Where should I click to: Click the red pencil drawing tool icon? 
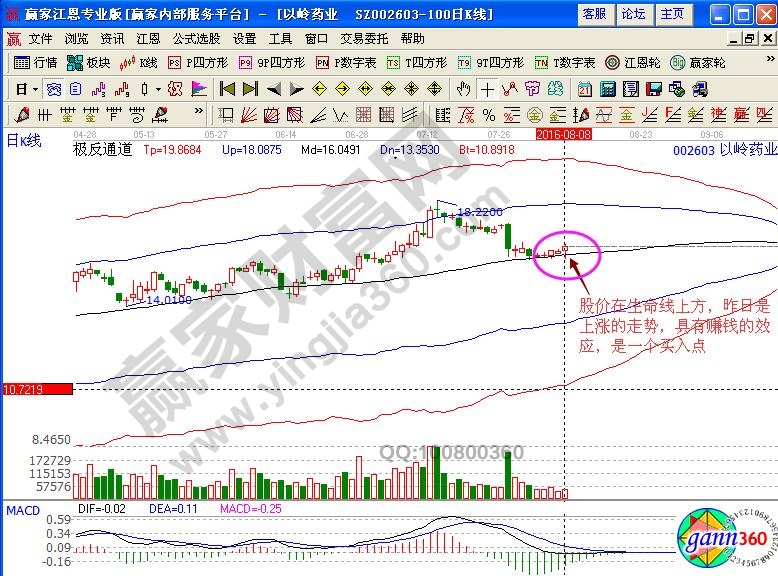[x=22, y=115]
